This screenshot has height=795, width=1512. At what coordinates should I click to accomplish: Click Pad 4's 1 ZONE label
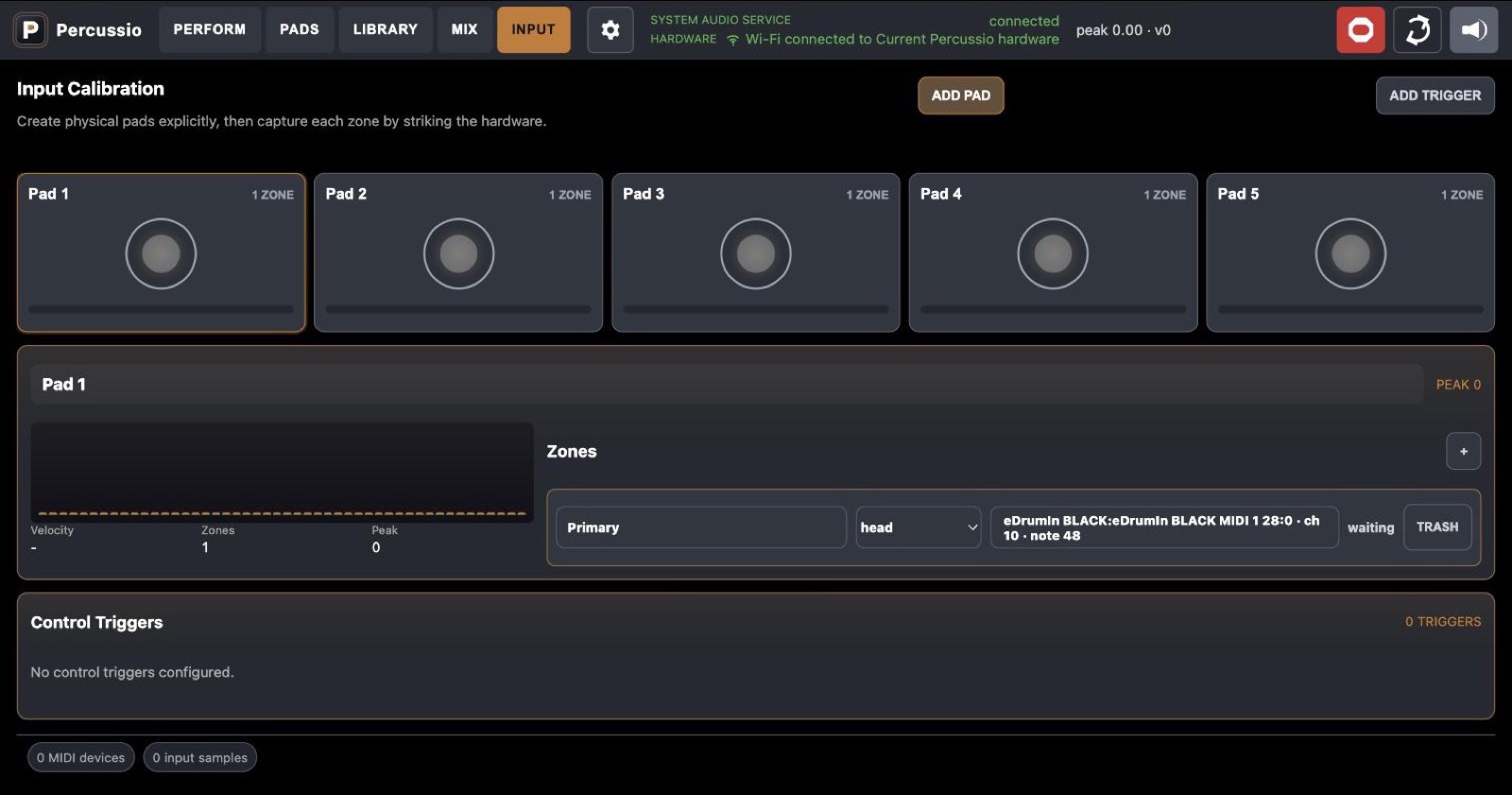[x=1164, y=195]
